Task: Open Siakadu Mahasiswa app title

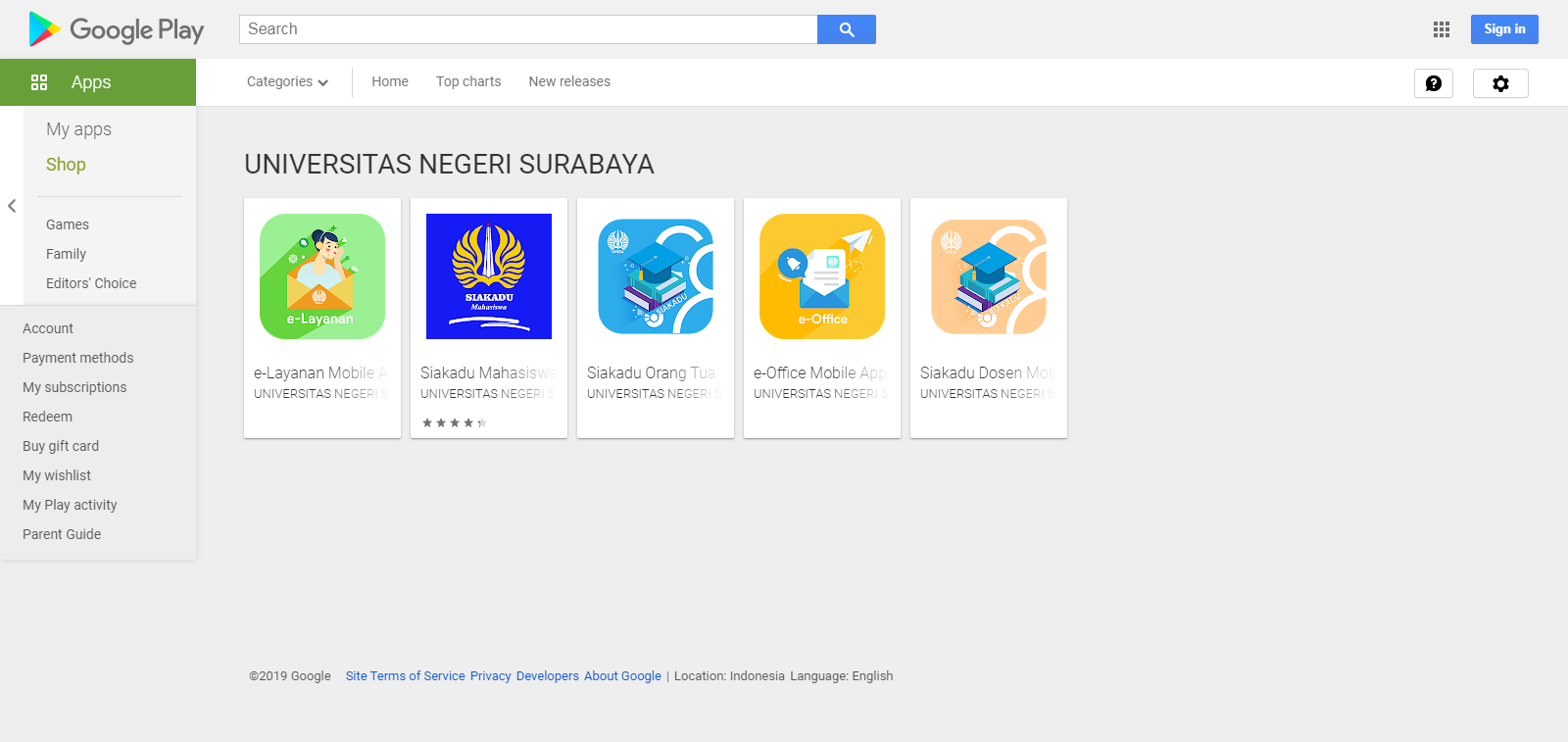Action: pos(488,372)
